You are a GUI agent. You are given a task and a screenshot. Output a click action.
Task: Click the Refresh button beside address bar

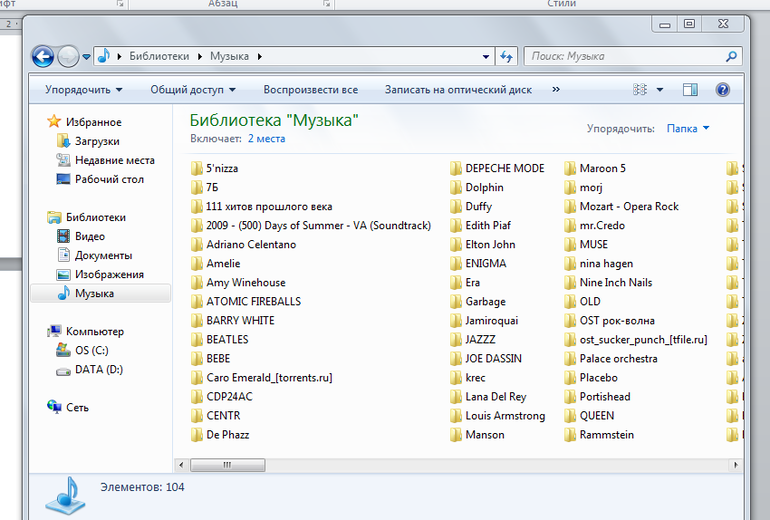(x=506, y=57)
